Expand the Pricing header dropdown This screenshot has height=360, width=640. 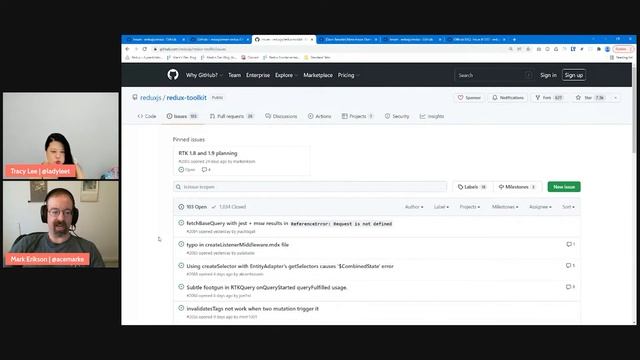pos(349,75)
